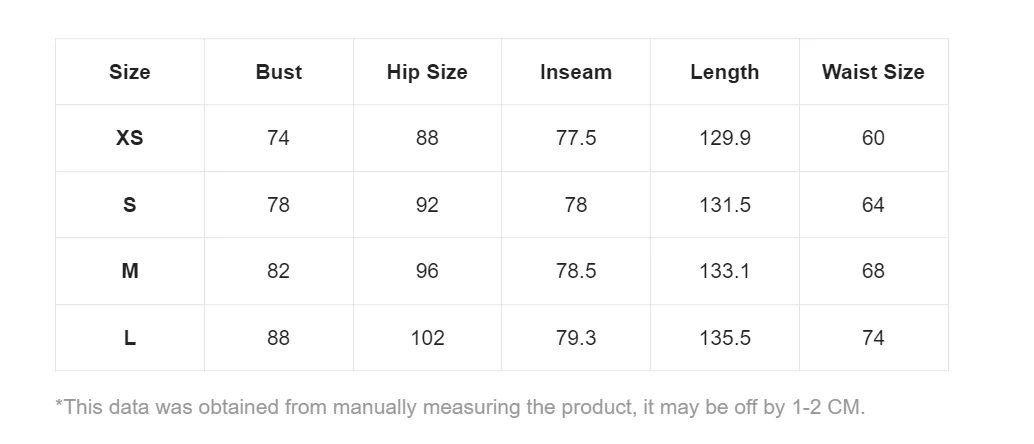Click the Hip Size column header

(427, 72)
